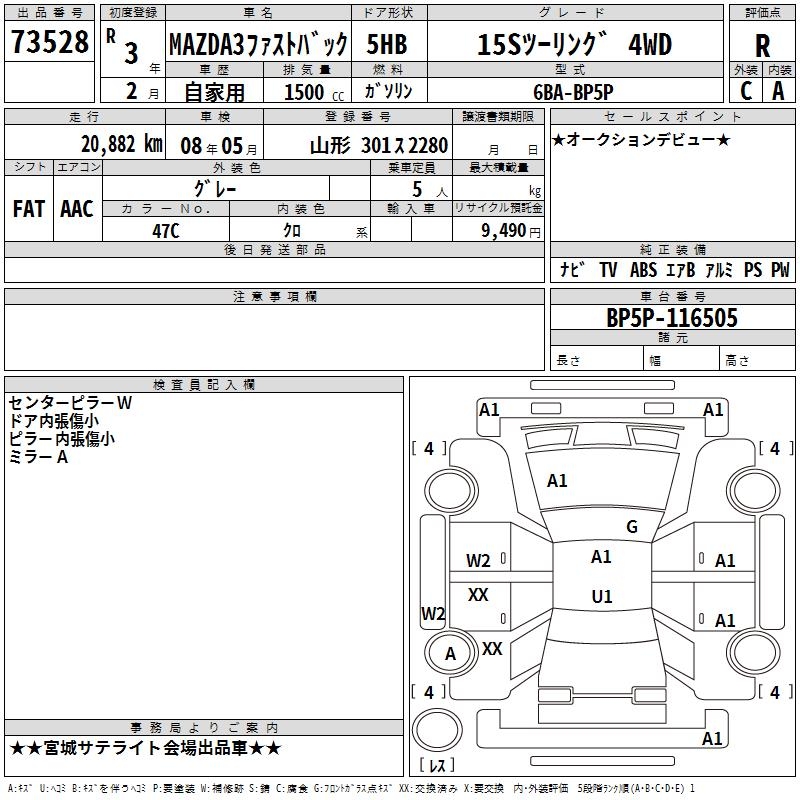Click the G mark on the windshield

pos(631,527)
